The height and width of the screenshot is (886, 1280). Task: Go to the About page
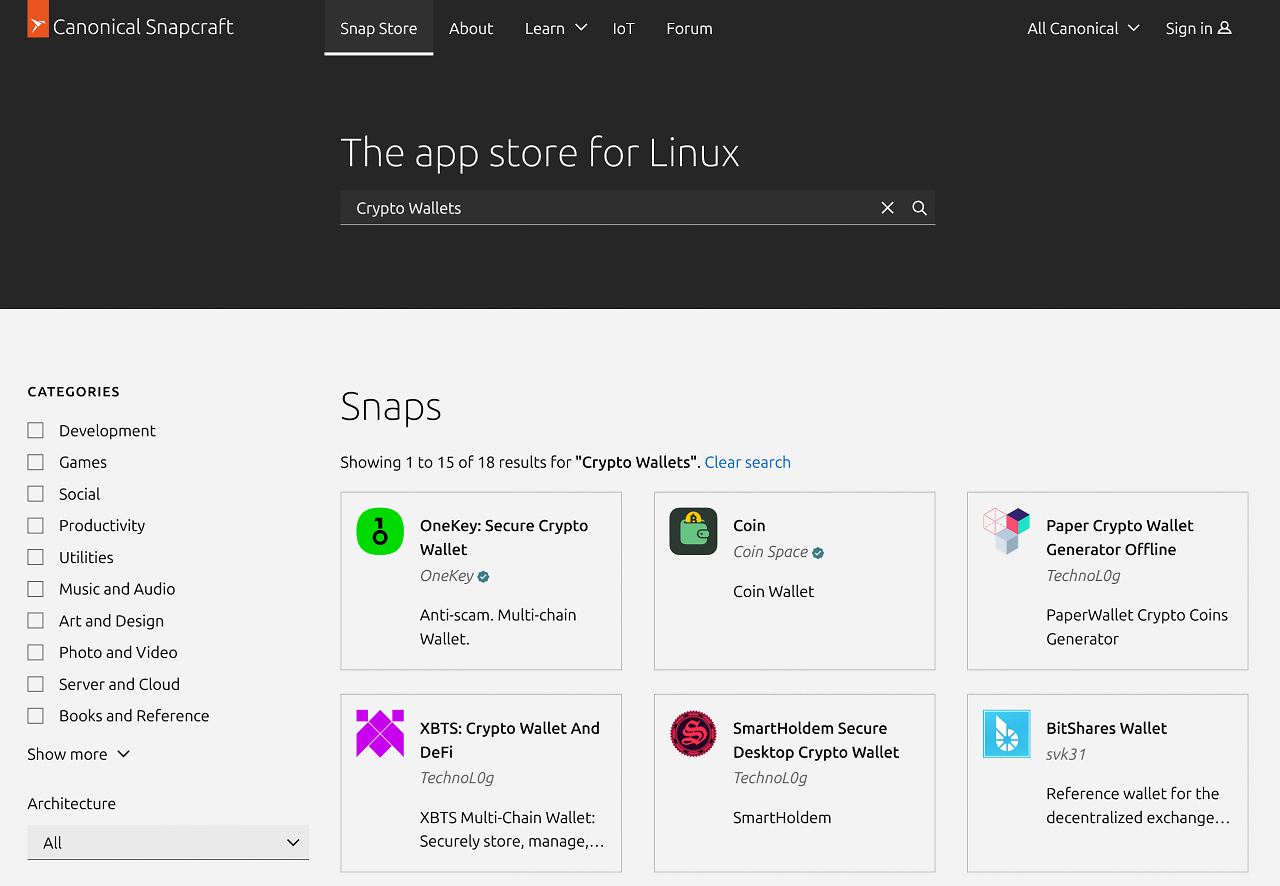[471, 28]
